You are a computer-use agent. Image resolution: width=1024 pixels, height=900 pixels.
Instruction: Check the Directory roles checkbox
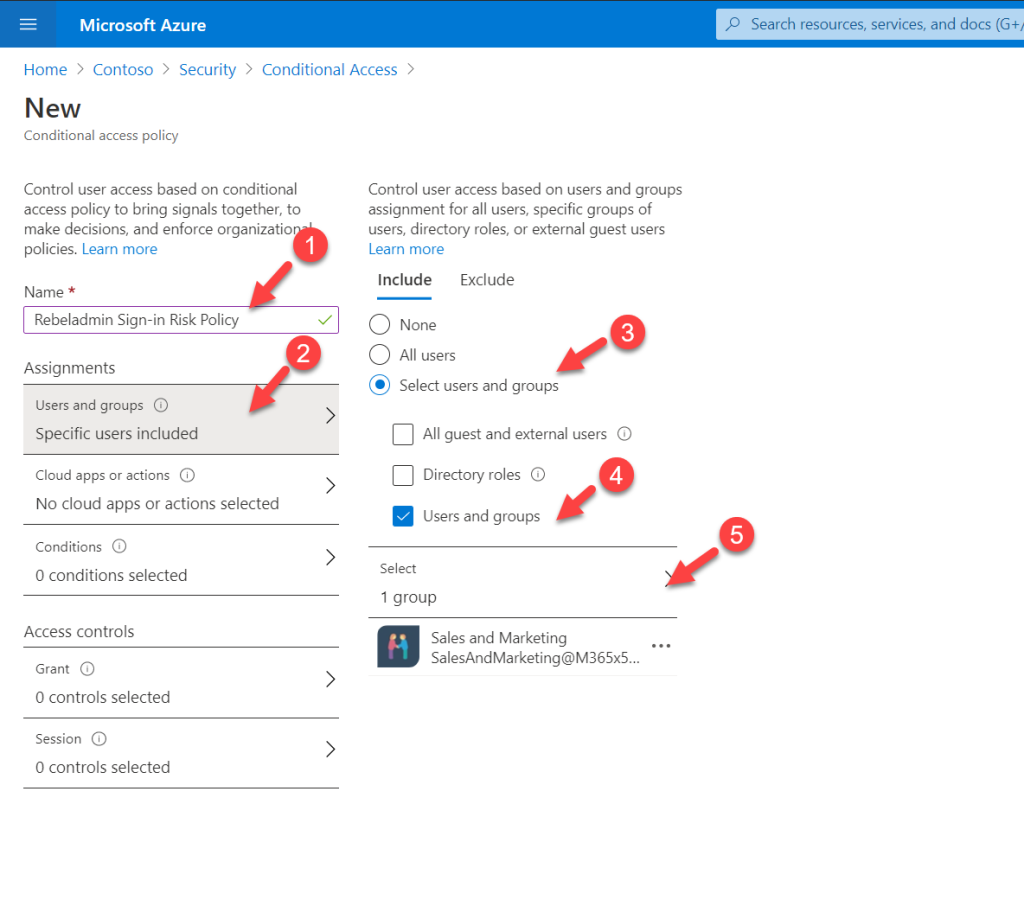(x=403, y=474)
